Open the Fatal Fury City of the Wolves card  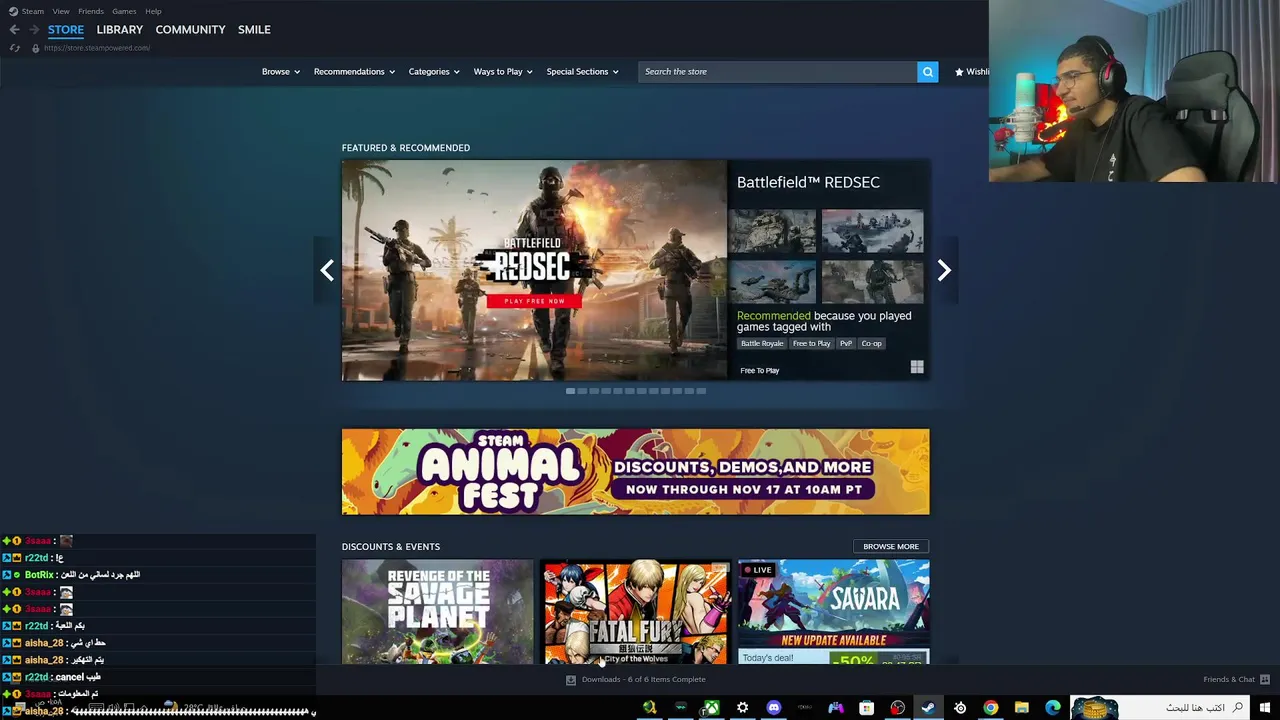(x=635, y=612)
